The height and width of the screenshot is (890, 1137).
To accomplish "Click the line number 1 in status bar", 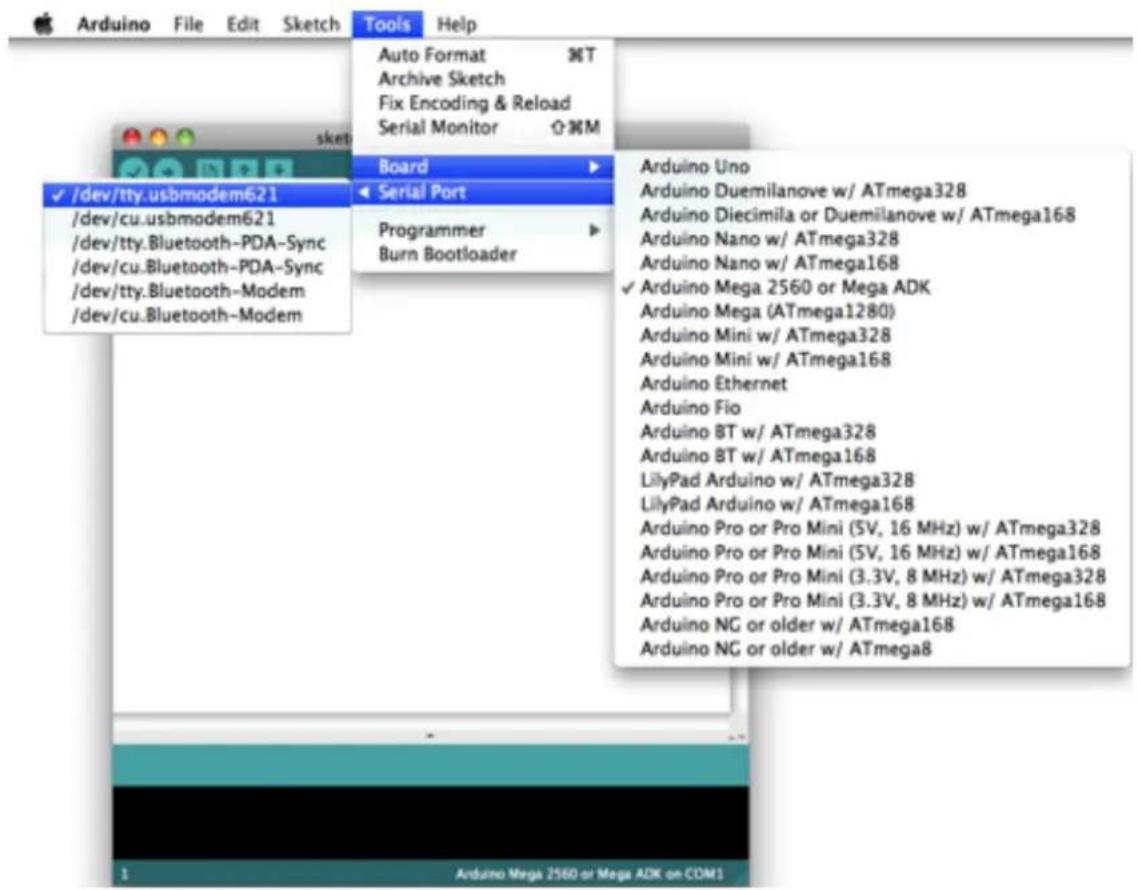I will click(x=124, y=874).
